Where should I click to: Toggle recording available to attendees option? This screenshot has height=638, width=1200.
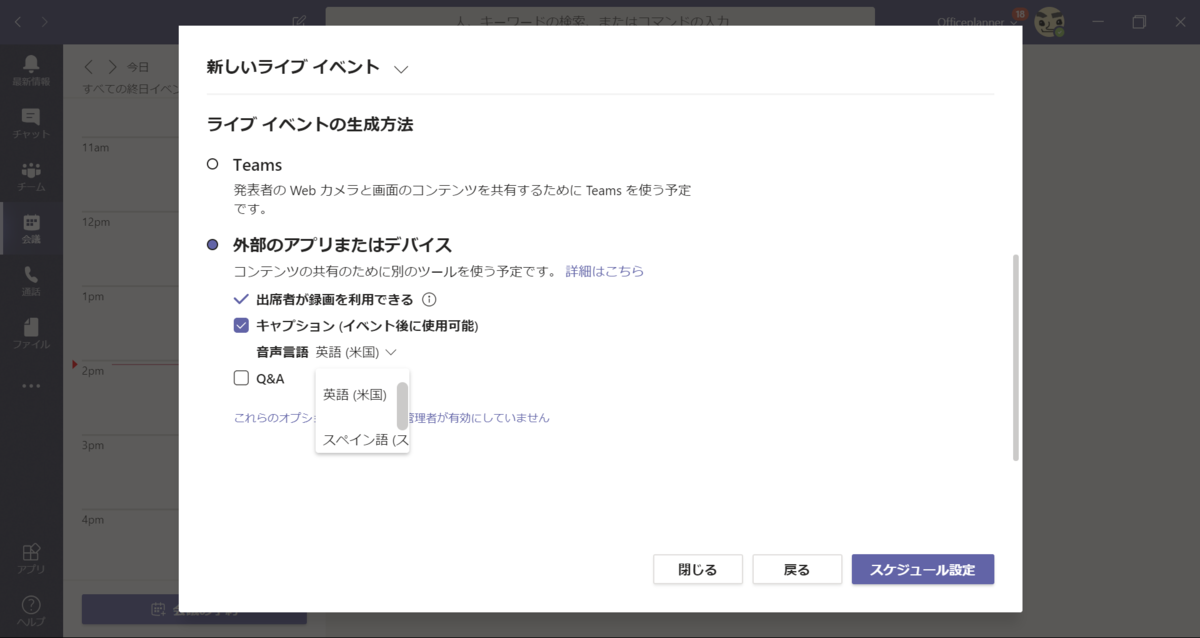[x=240, y=299]
